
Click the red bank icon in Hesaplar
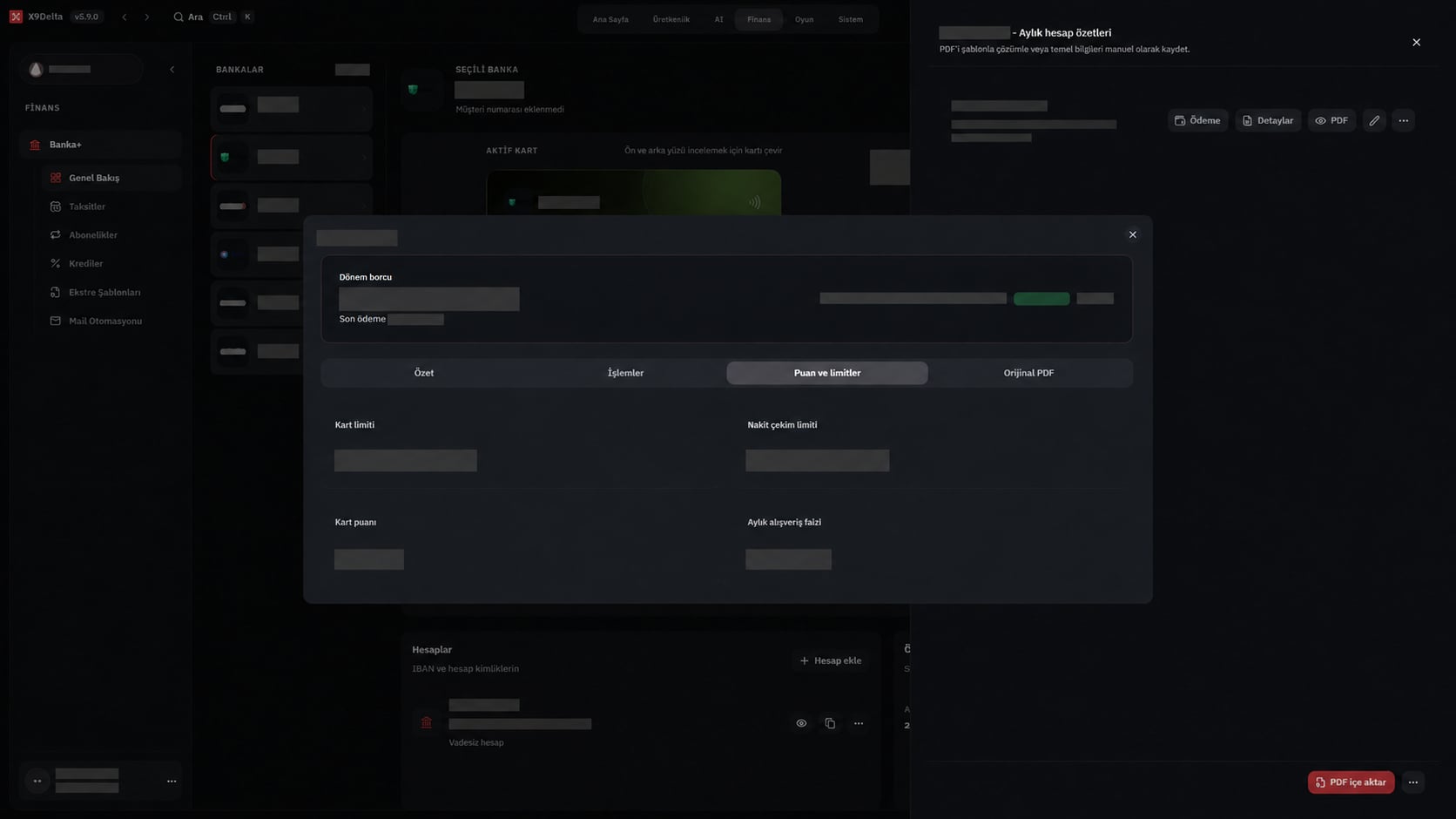pos(427,722)
